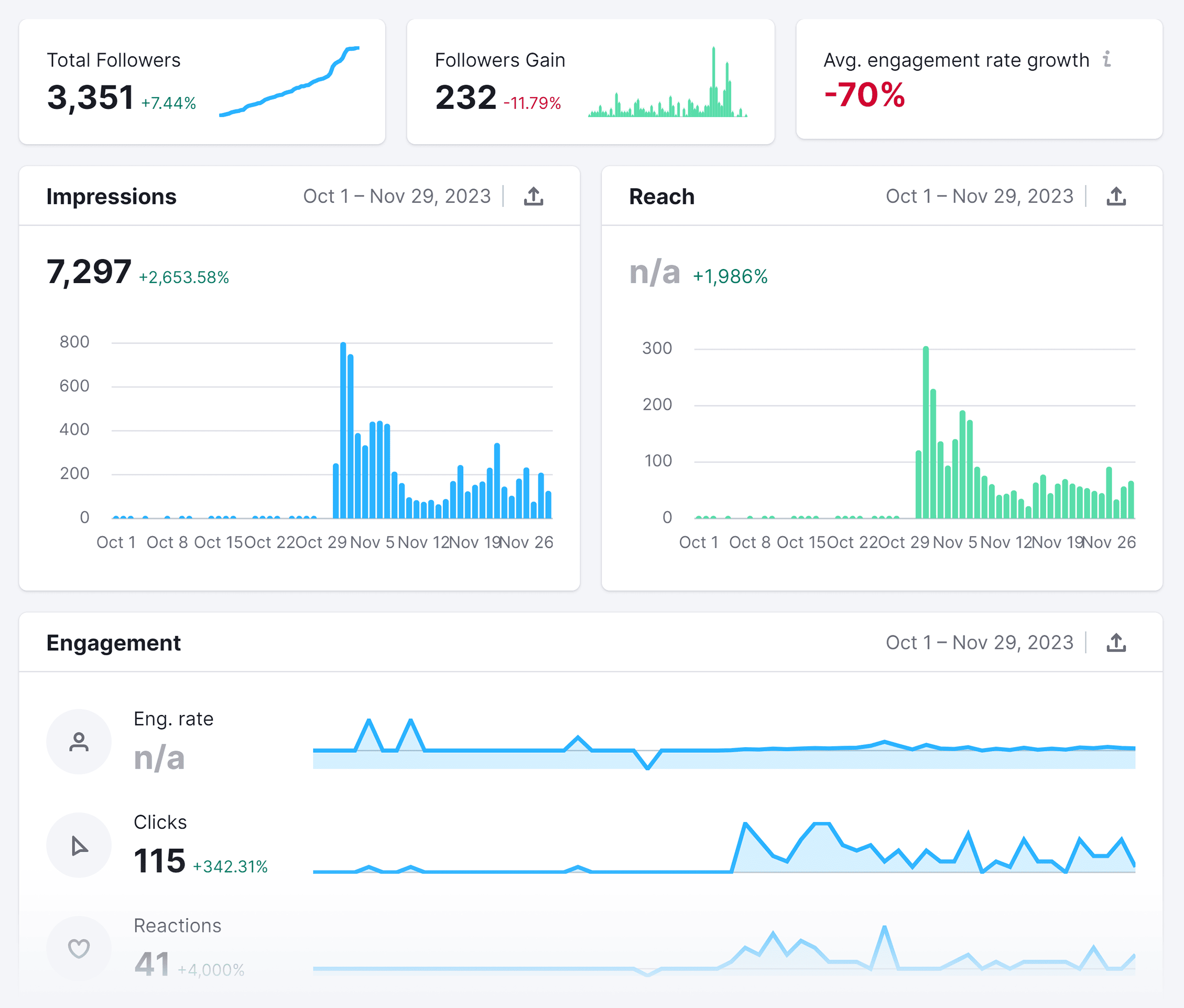
Task: Click the Eng. rate line chart
Action: [724, 744]
